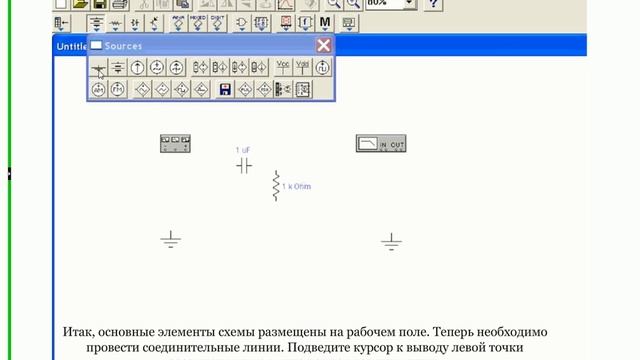Choose the current-controlled current source
640x360 pixels.
tap(259, 67)
